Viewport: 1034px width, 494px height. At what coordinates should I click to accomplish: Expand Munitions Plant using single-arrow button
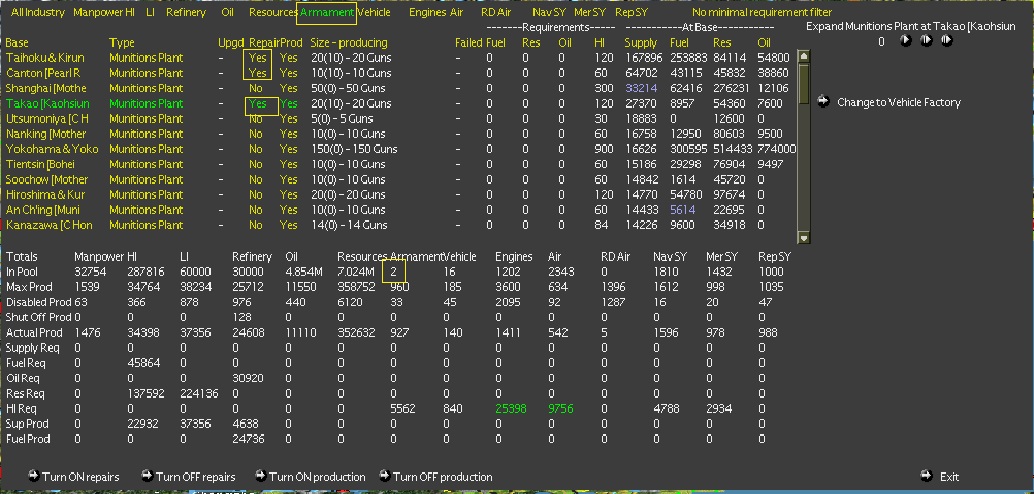click(x=905, y=41)
